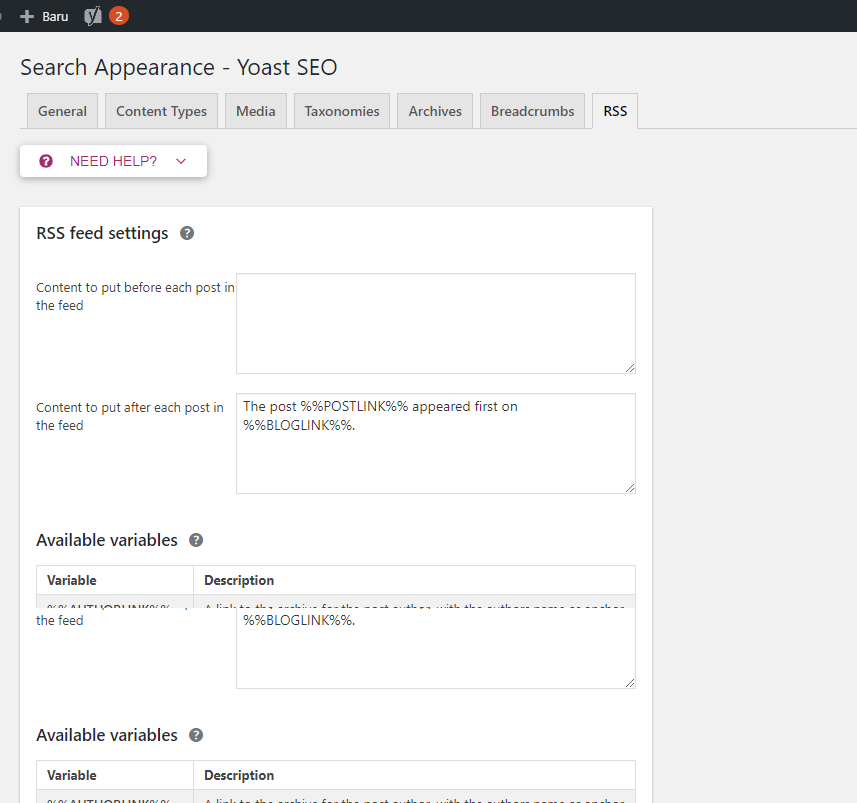Click the label Content to put before each post
The width and height of the screenshot is (857, 803).
click(x=135, y=296)
